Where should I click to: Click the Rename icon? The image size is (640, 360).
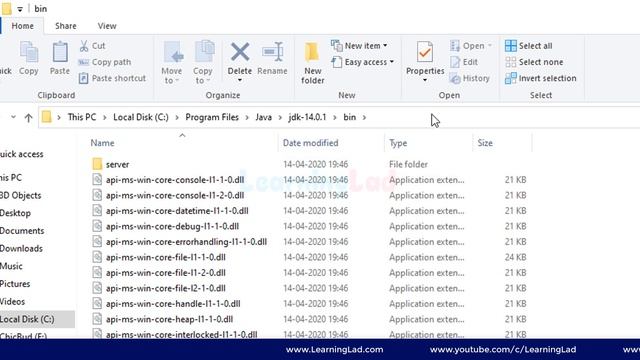272,52
